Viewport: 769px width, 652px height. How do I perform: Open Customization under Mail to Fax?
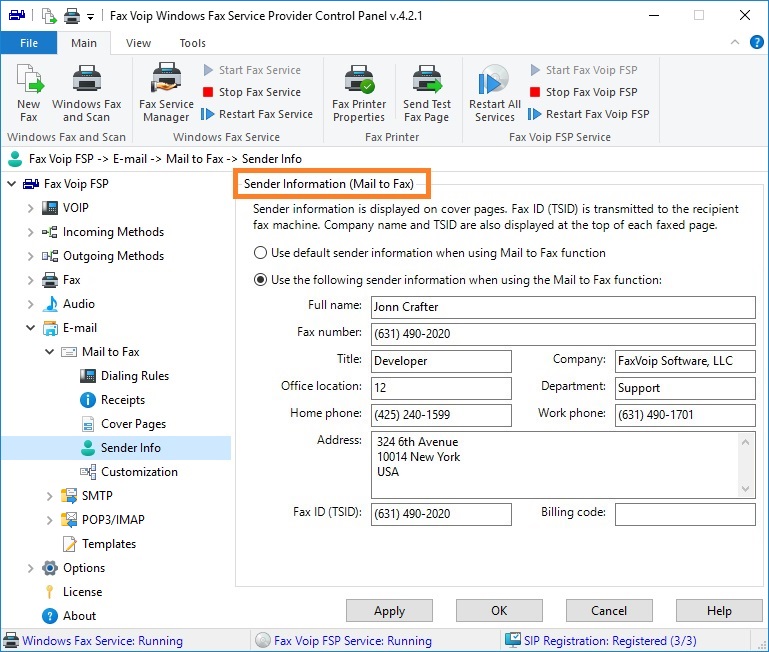pos(128,472)
